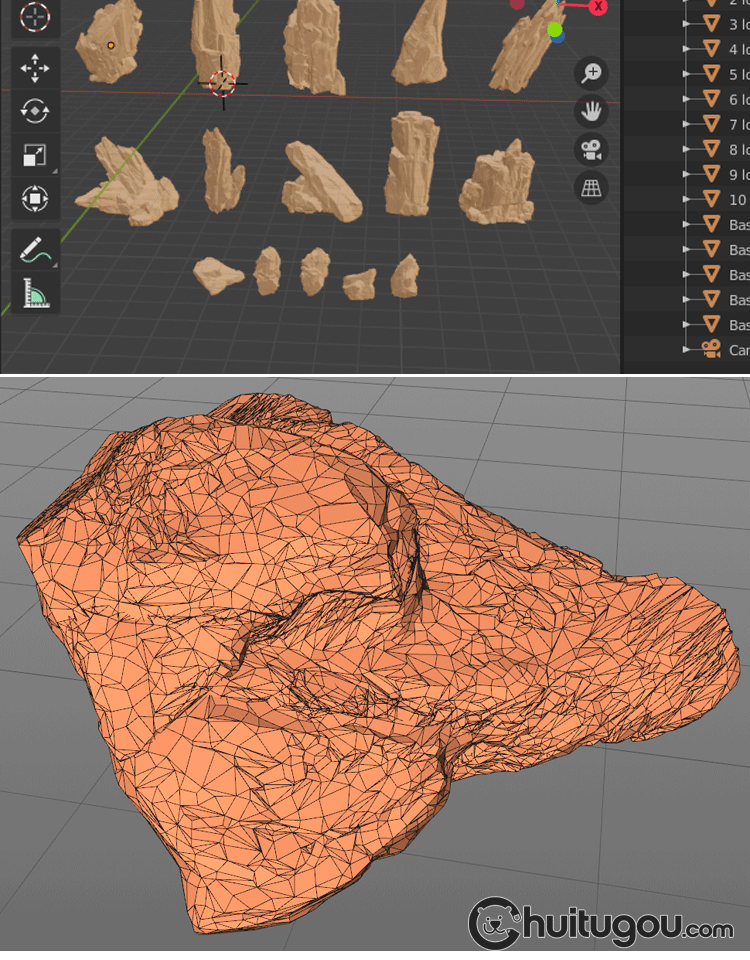This screenshot has width=750, height=960.
Task: Snap view to red X axis
Action: pyautogui.click(x=598, y=7)
